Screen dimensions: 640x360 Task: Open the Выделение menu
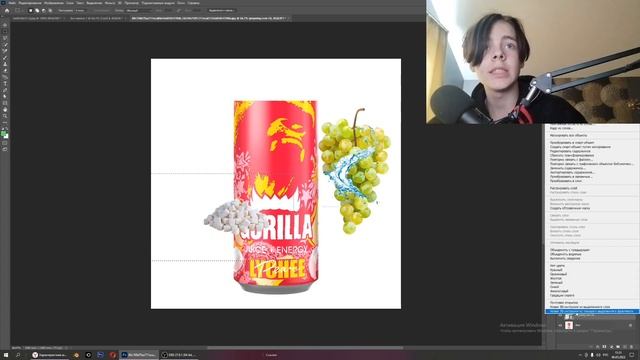click(x=94, y=3)
